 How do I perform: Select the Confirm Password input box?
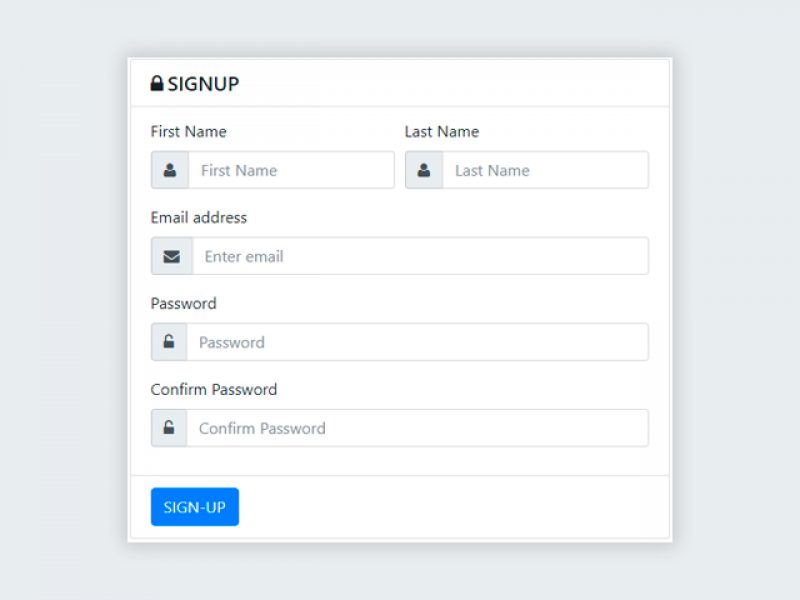[420, 428]
